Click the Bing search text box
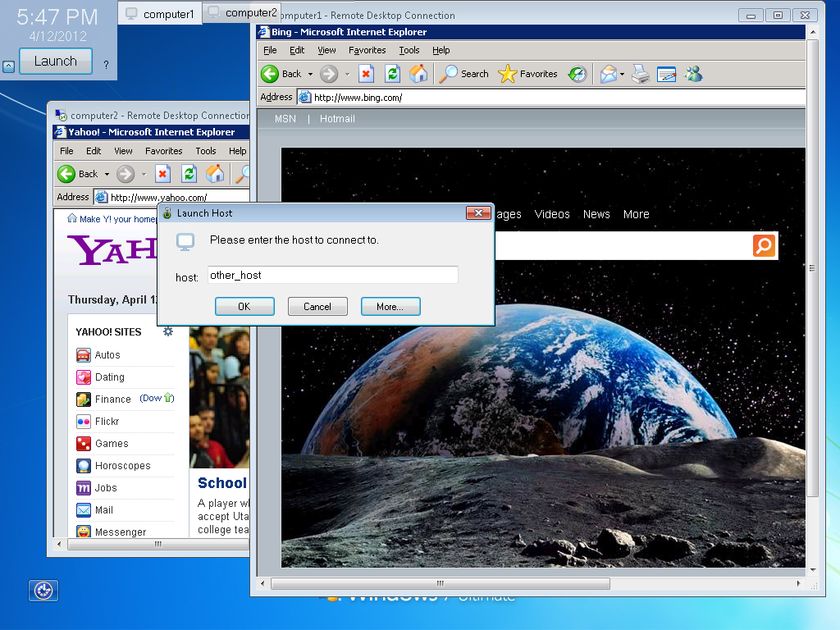 coord(623,245)
